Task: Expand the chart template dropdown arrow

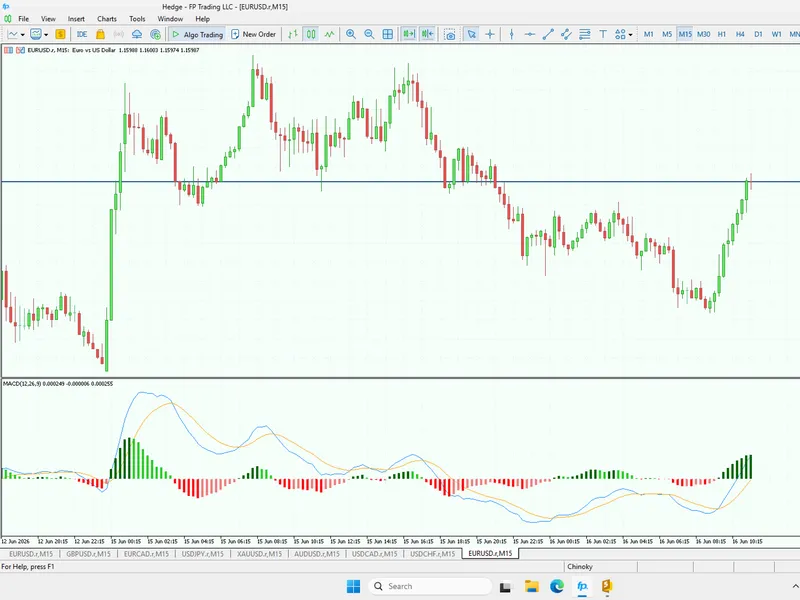Action: pos(46,35)
